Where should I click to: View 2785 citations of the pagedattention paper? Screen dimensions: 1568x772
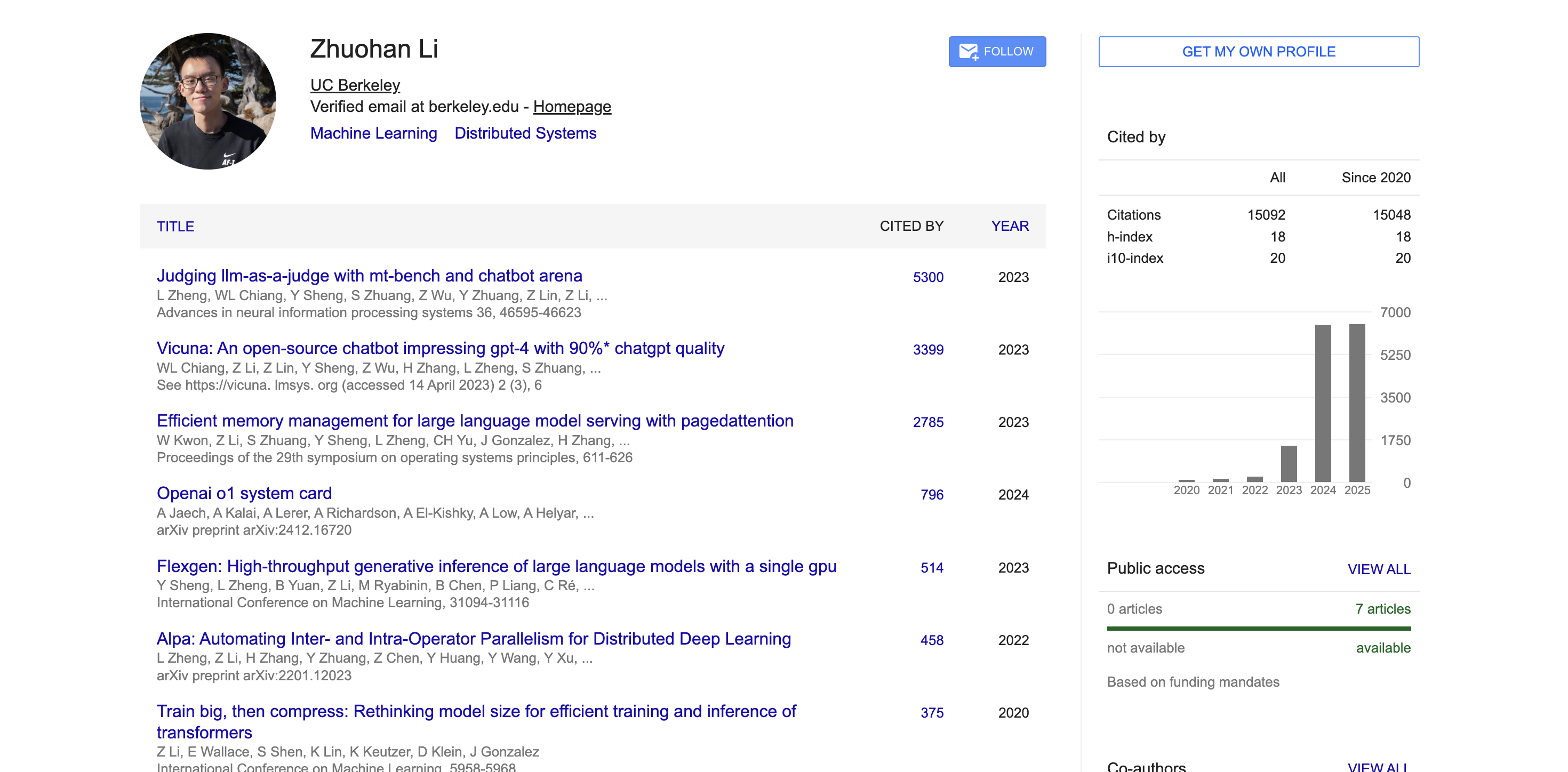coord(927,422)
